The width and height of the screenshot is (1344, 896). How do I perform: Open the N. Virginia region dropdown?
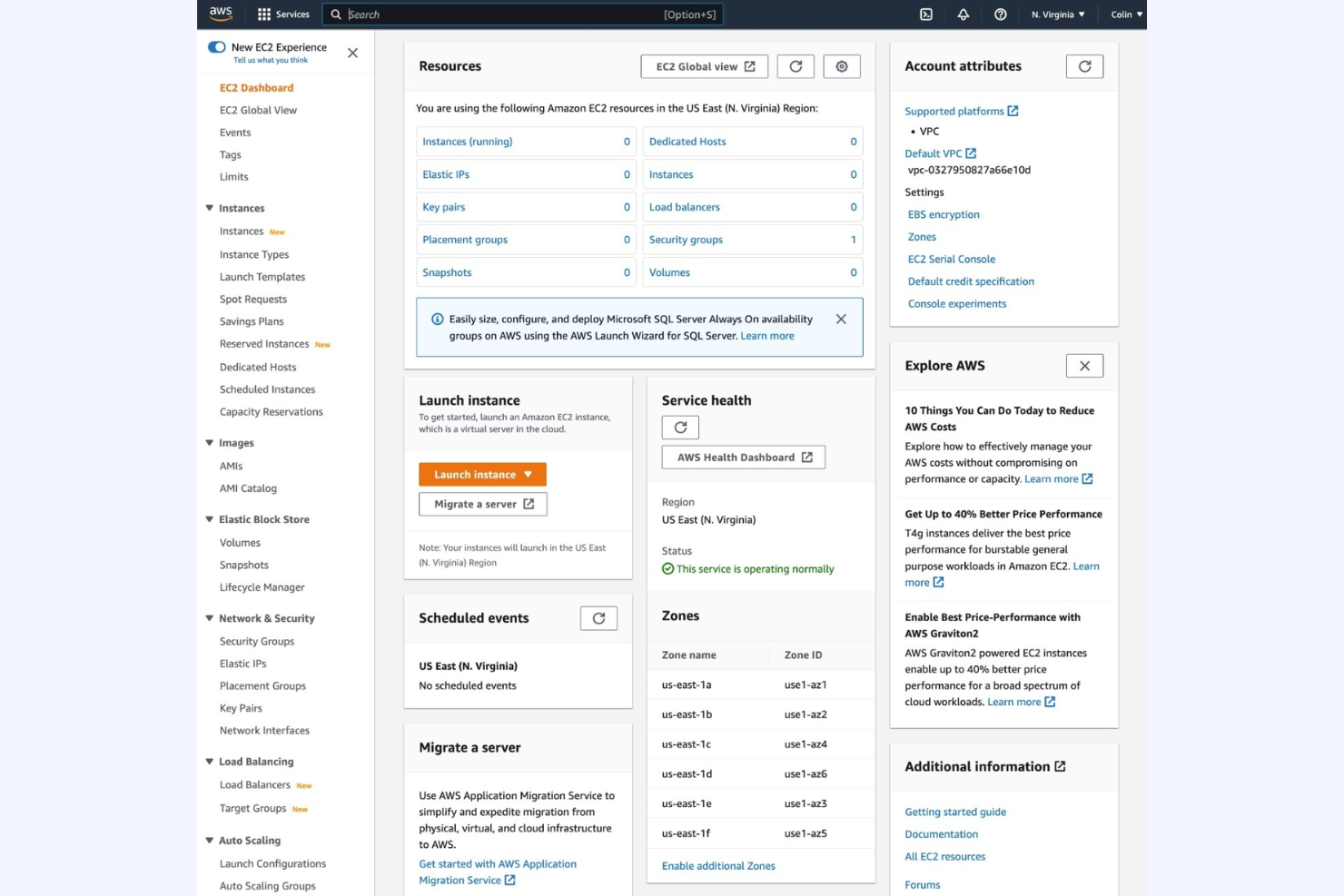click(1057, 15)
